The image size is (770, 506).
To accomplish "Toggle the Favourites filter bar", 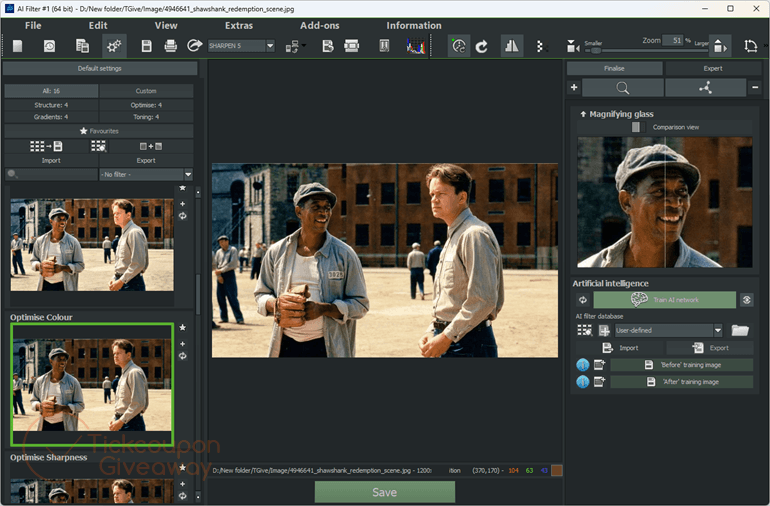I will coord(99,131).
